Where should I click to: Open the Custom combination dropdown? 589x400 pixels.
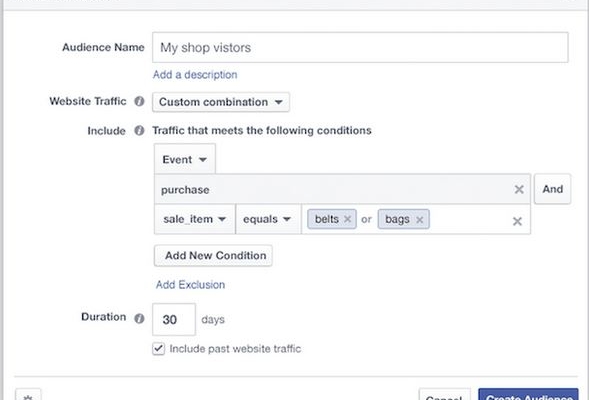(x=221, y=102)
